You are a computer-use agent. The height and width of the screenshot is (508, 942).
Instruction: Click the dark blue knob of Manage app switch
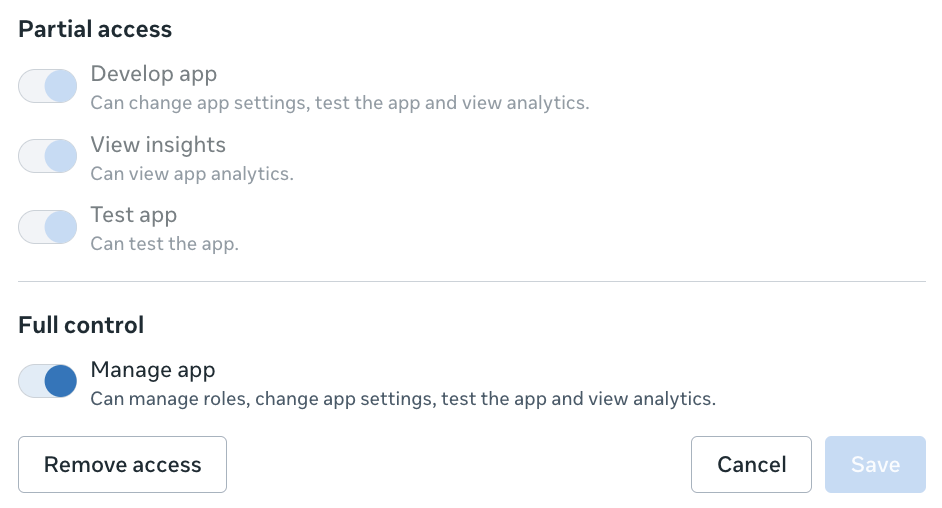(60, 381)
